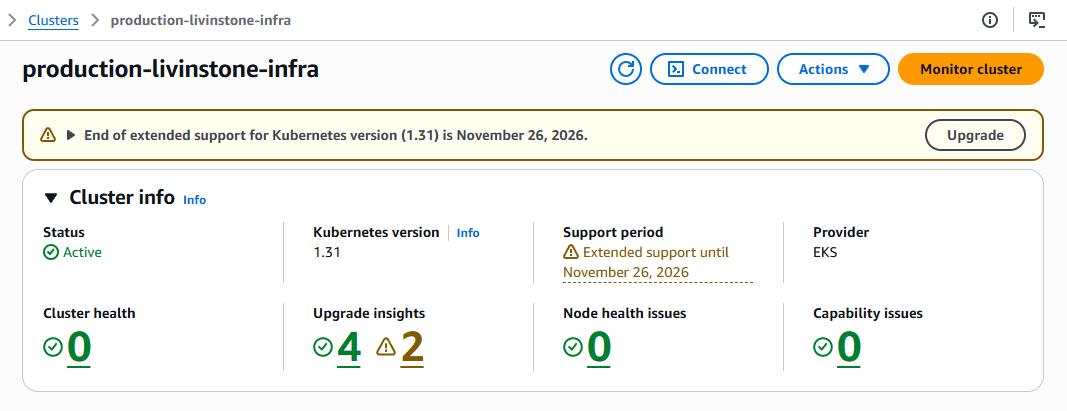Viewport: 1067px width, 411px height.
Task: Click the warning triangle icon in the banner
Action: [48, 135]
